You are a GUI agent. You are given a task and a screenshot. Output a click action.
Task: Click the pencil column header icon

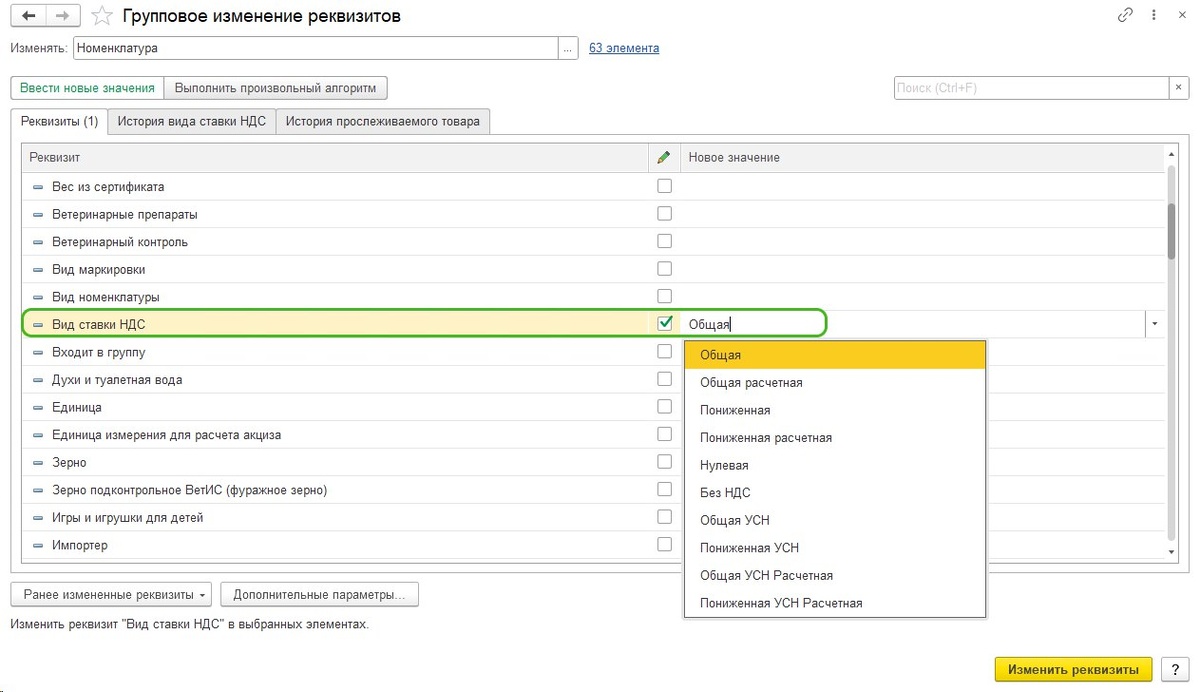pyautogui.click(x=664, y=158)
